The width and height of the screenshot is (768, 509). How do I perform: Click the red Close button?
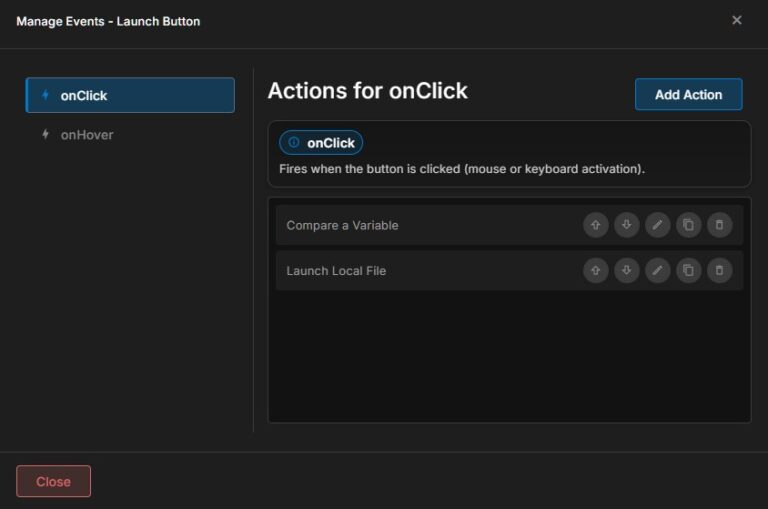[53, 481]
